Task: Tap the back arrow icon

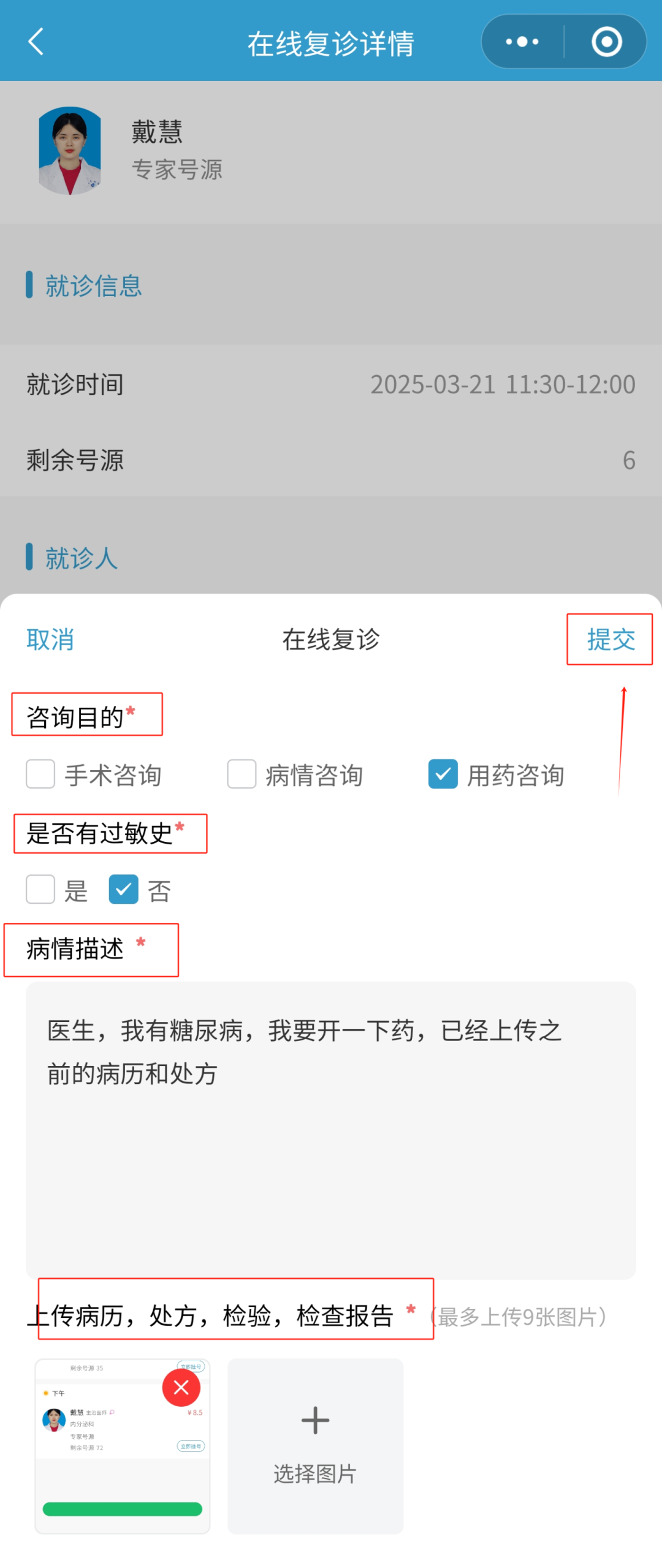Action: click(36, 42)
